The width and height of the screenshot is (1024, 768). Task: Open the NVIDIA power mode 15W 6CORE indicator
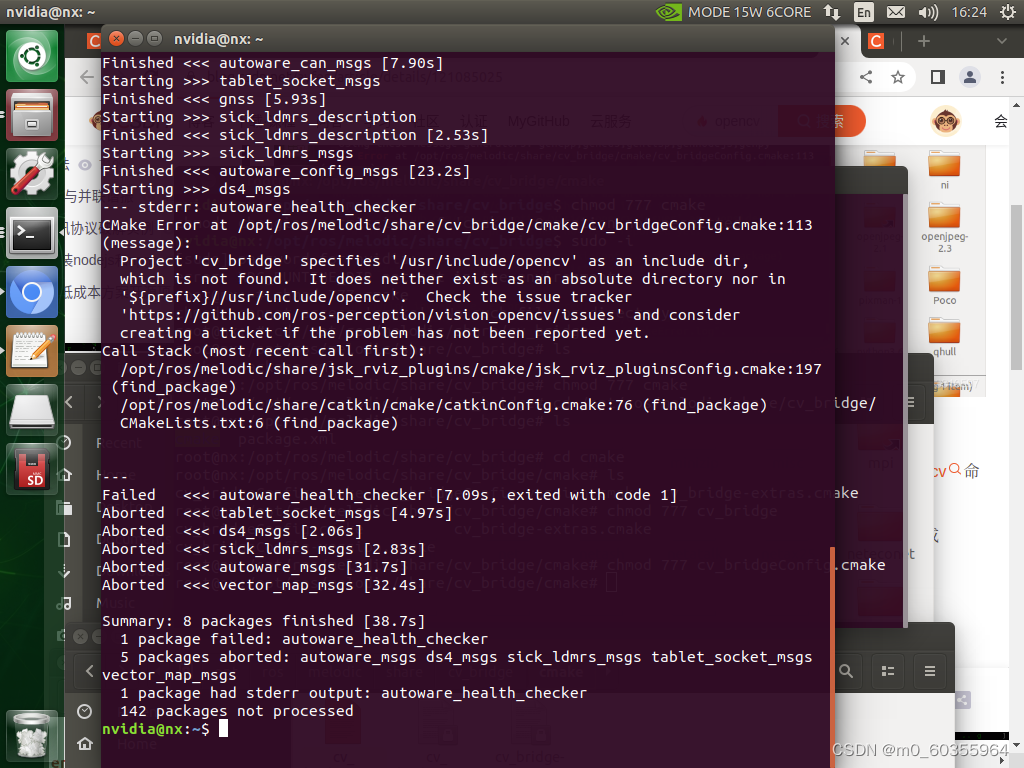pos(733,12)
